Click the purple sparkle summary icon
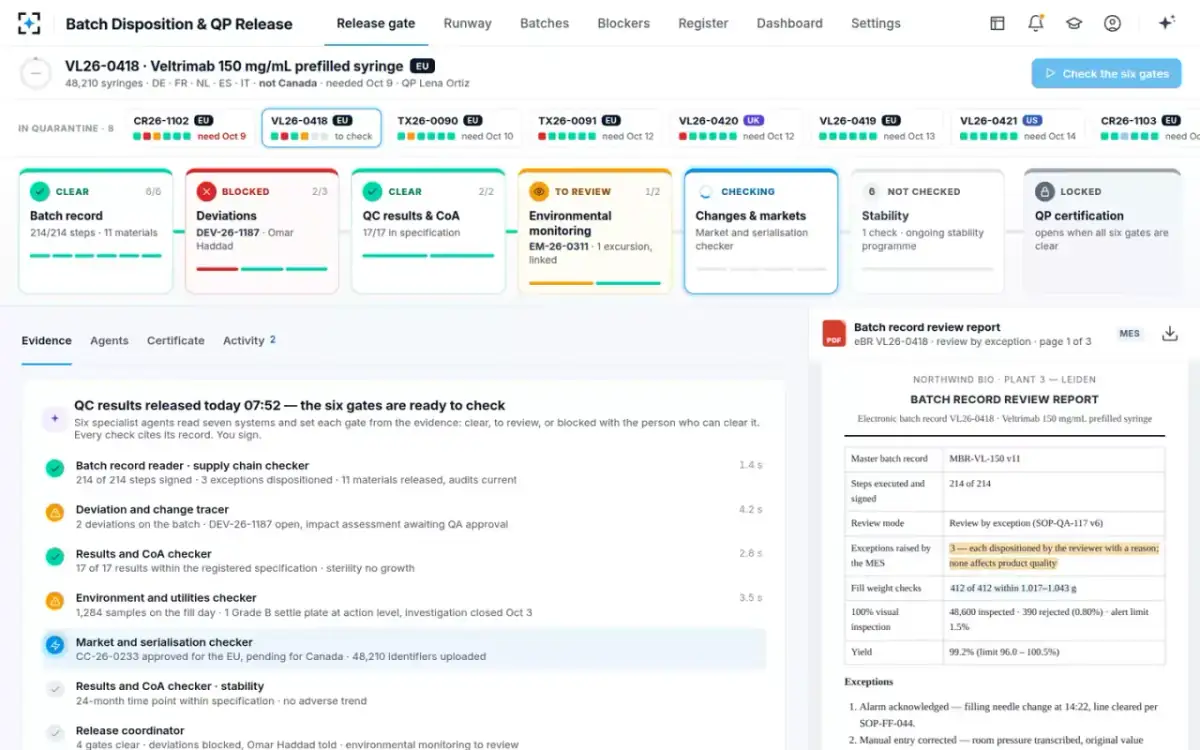The height and width of the screenshot is (750, 1200). 55,420
